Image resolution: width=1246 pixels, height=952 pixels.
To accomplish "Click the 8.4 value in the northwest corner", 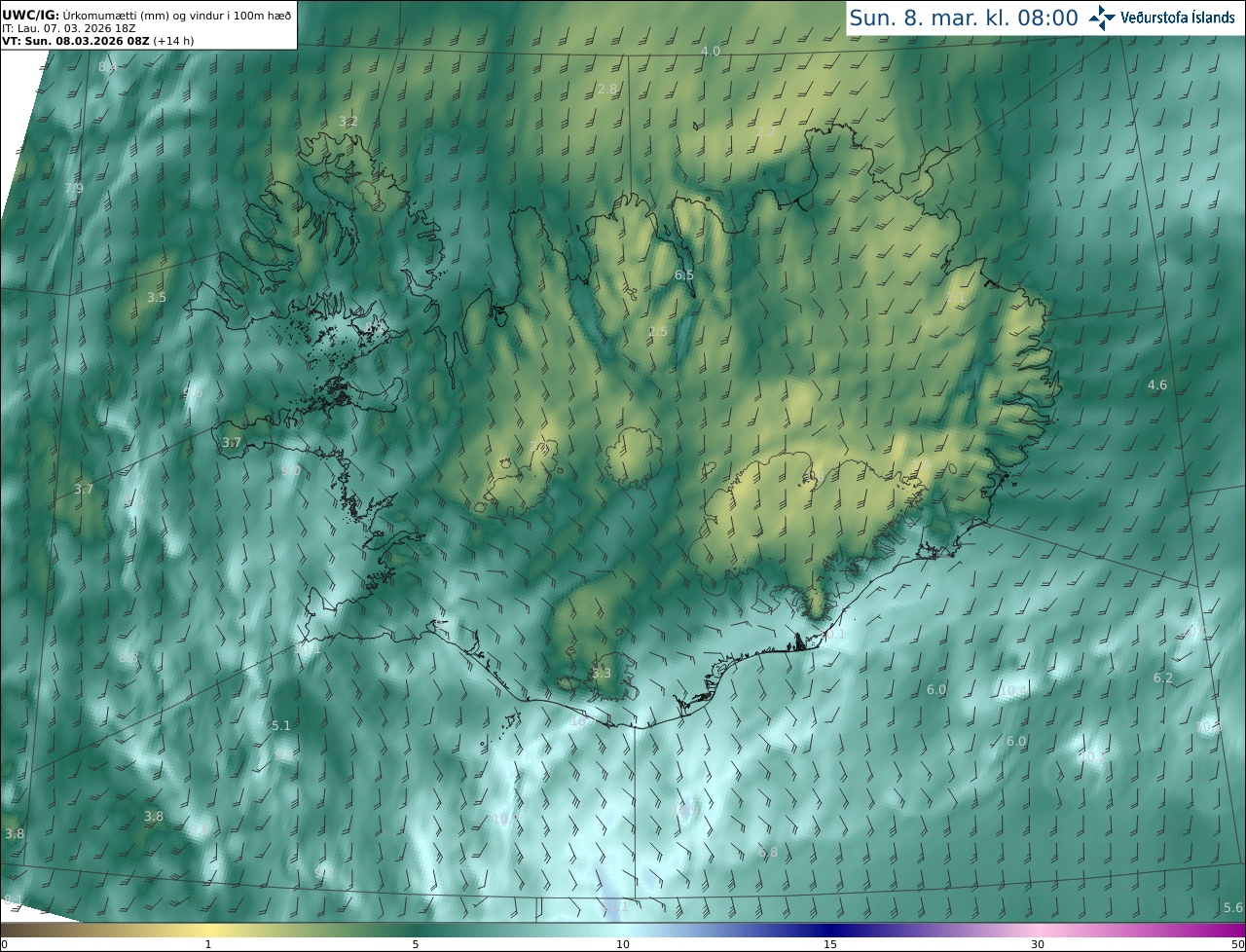I will pyautogui.click(x=107, y=66).
